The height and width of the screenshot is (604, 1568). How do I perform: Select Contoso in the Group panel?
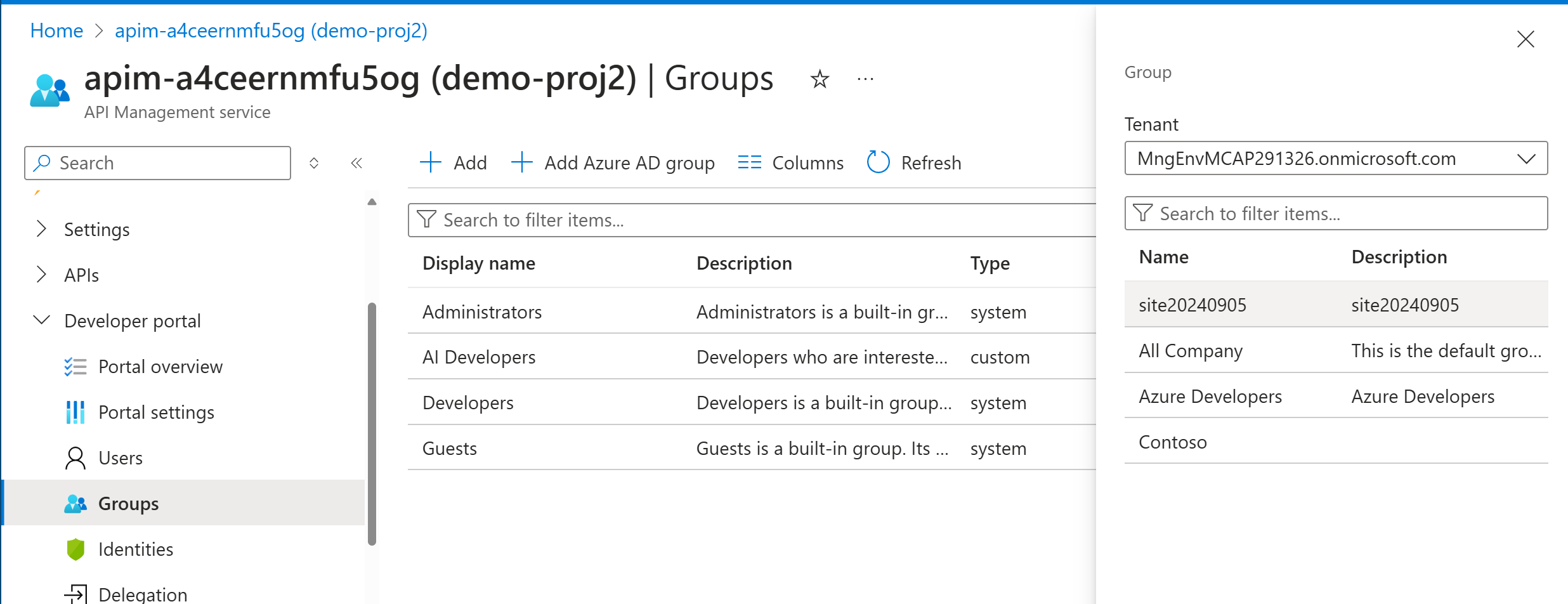pyautogui.click(x=1336, y=442)
